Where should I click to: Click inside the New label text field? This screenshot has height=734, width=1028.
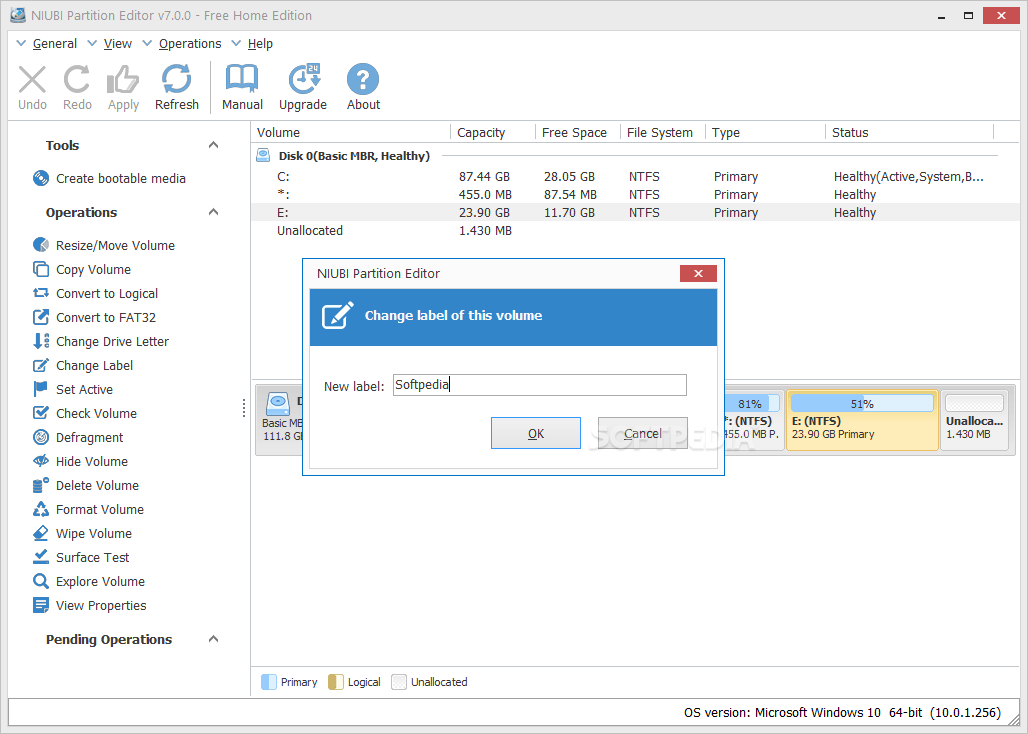(x=540, y=384)
